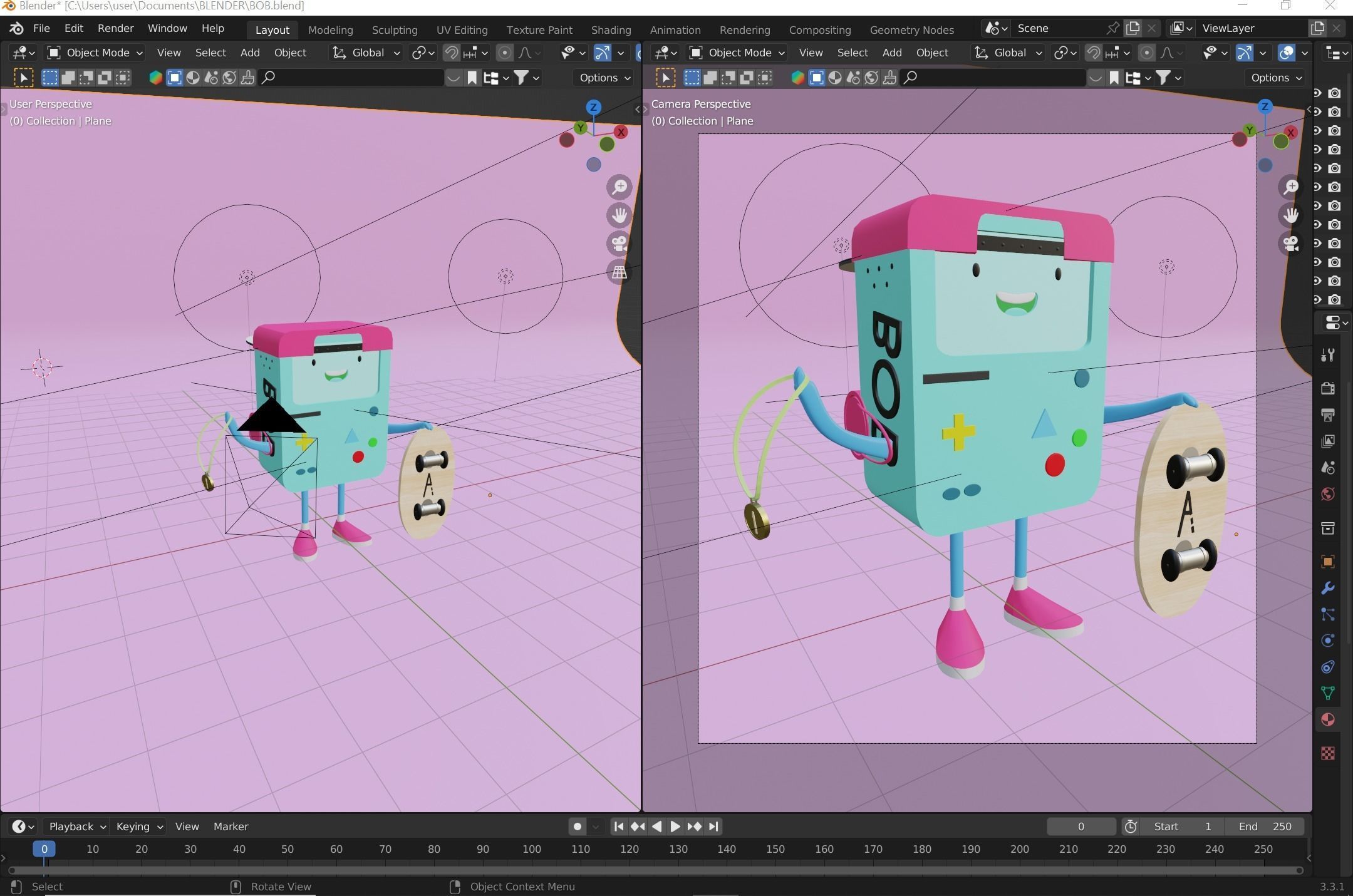Click zoom icon in Camera Perspective viewport
1353x896 pixels.
coord(1291,187)
